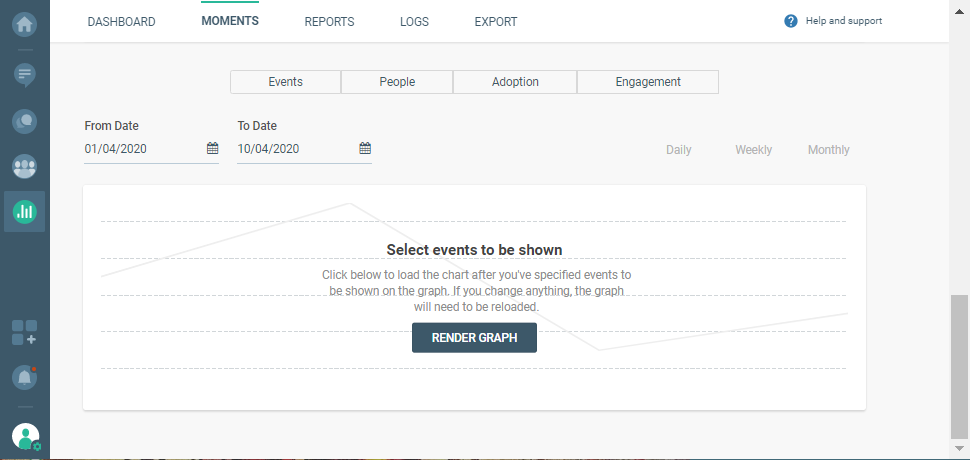Click the To Date field 10/04/2020
The image size is (970, 460).
[304, 148]
